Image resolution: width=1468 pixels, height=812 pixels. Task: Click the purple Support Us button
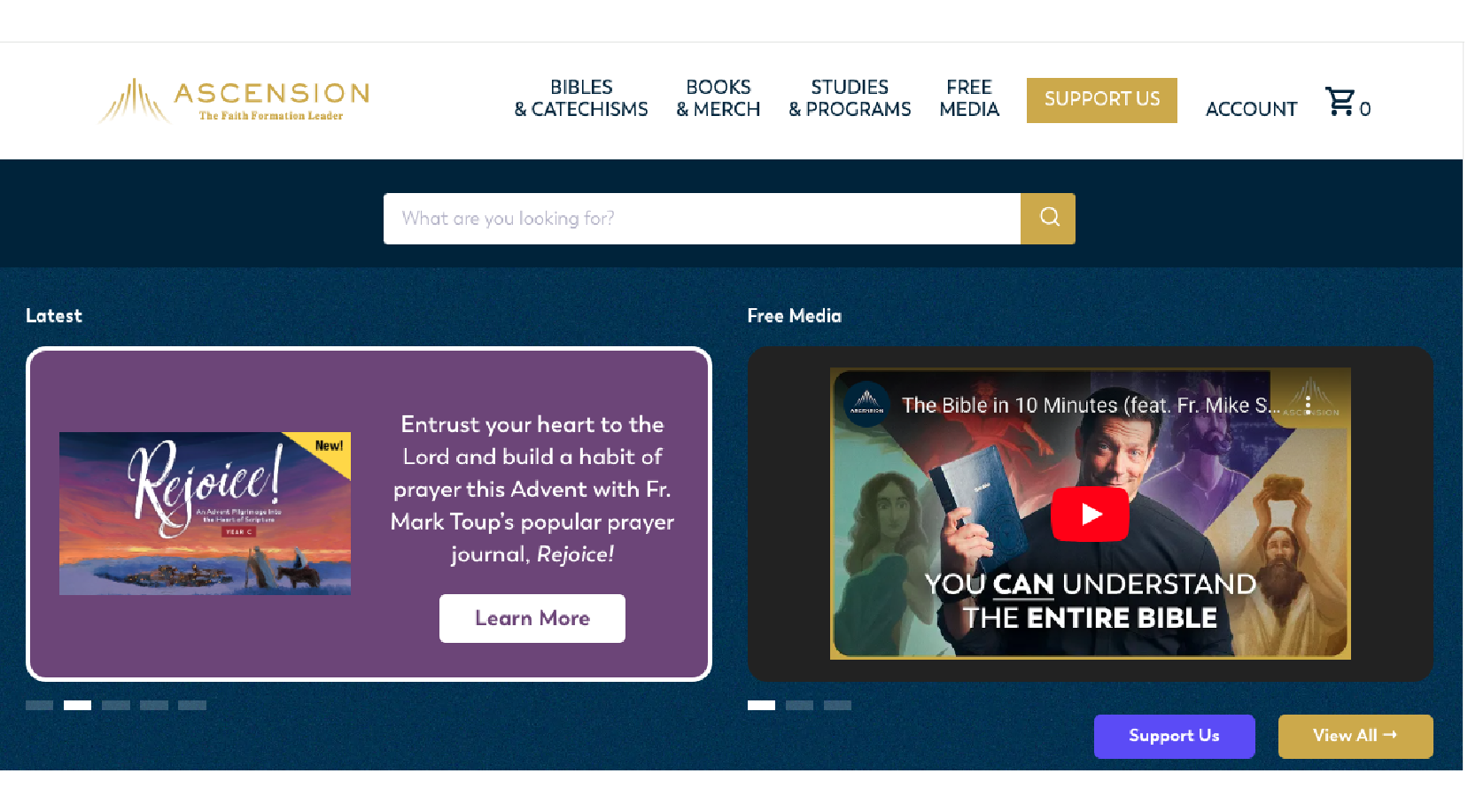(x=1174, y=736)
